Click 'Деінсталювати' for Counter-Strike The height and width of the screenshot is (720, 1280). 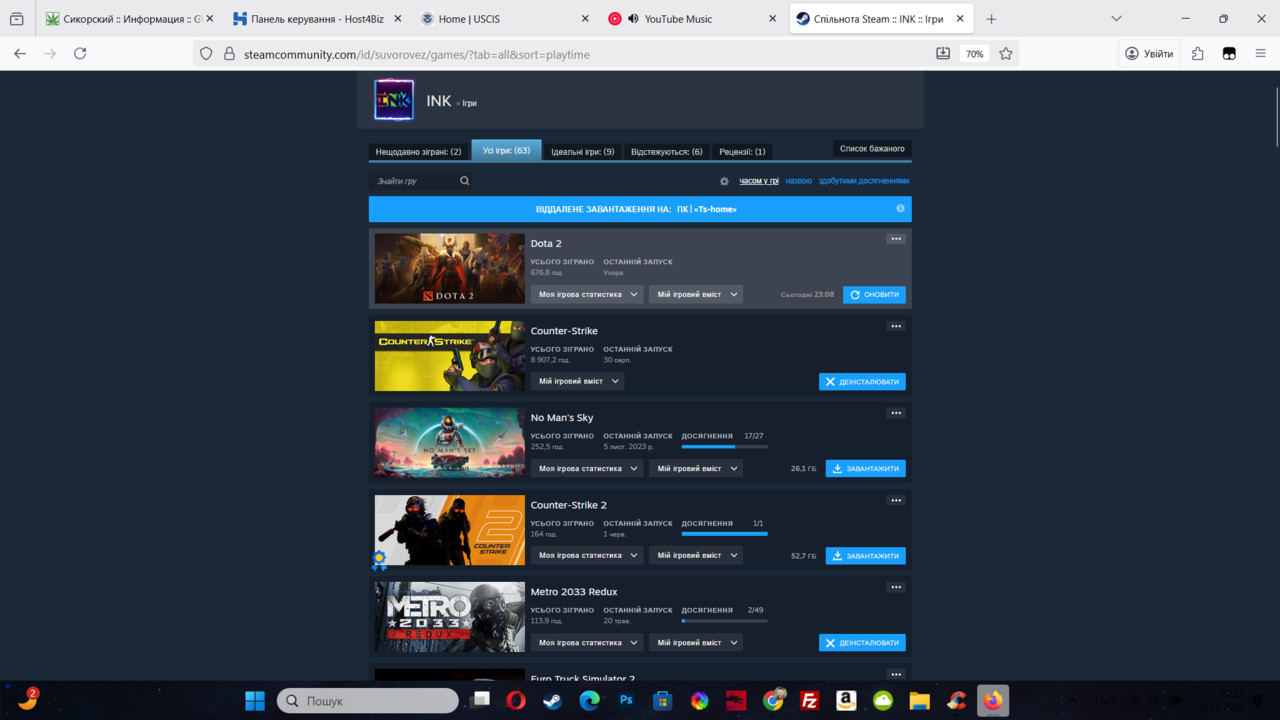click(862, 381)
